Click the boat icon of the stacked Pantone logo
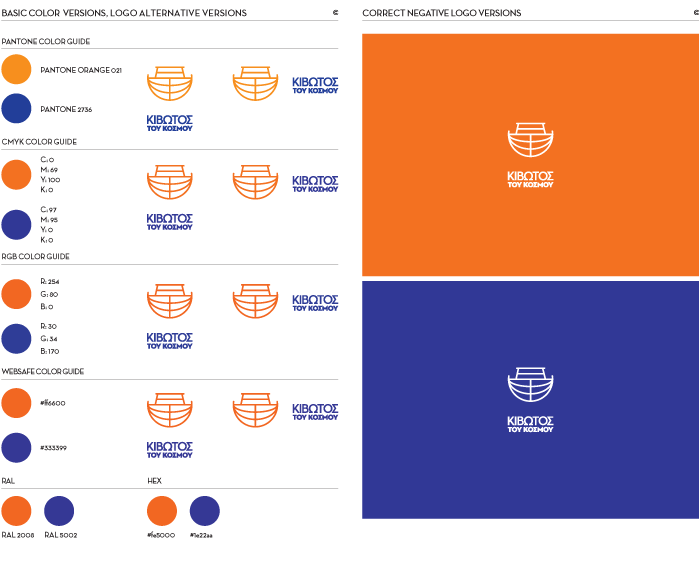Screen dimensions: 700x567 pos(170,83)
